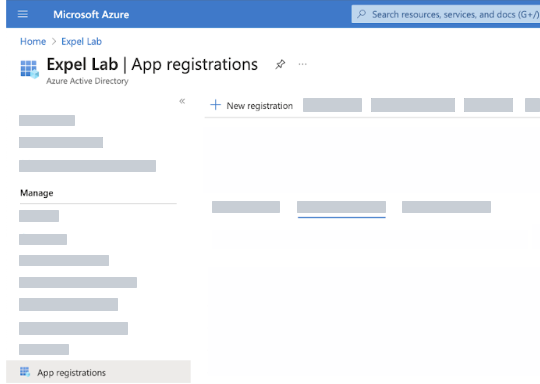This screenshot has height=384, width=540.
Task: Click the search magnifier icon
Action: click(361, 14)
